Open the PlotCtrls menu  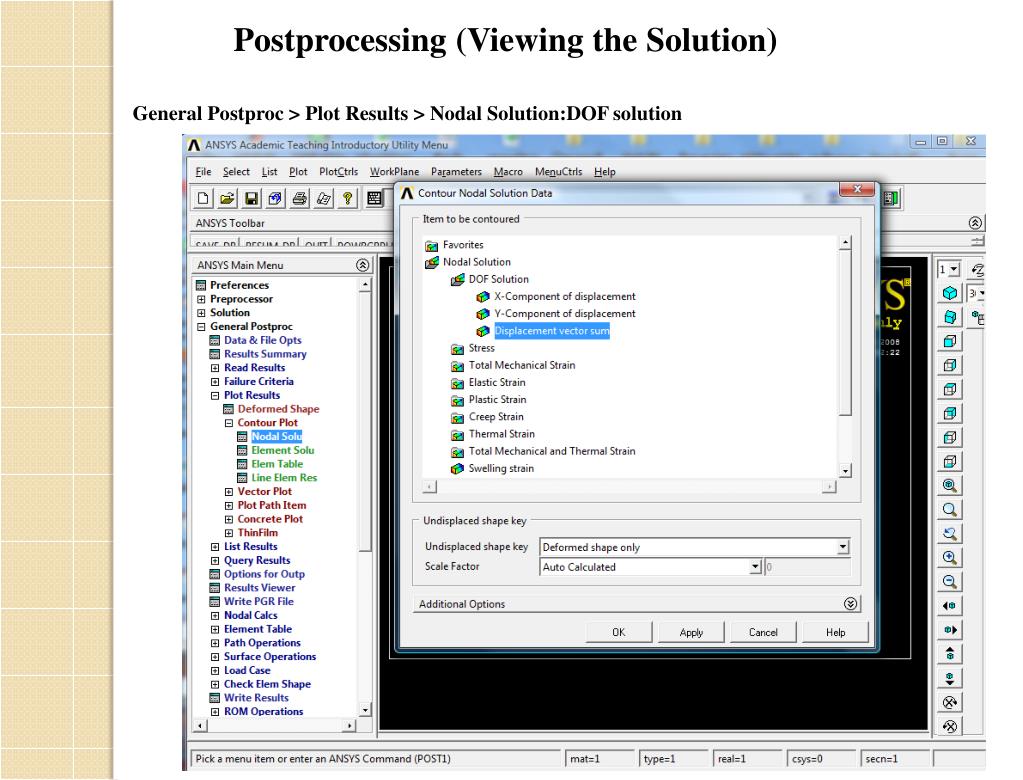point(338,172)
